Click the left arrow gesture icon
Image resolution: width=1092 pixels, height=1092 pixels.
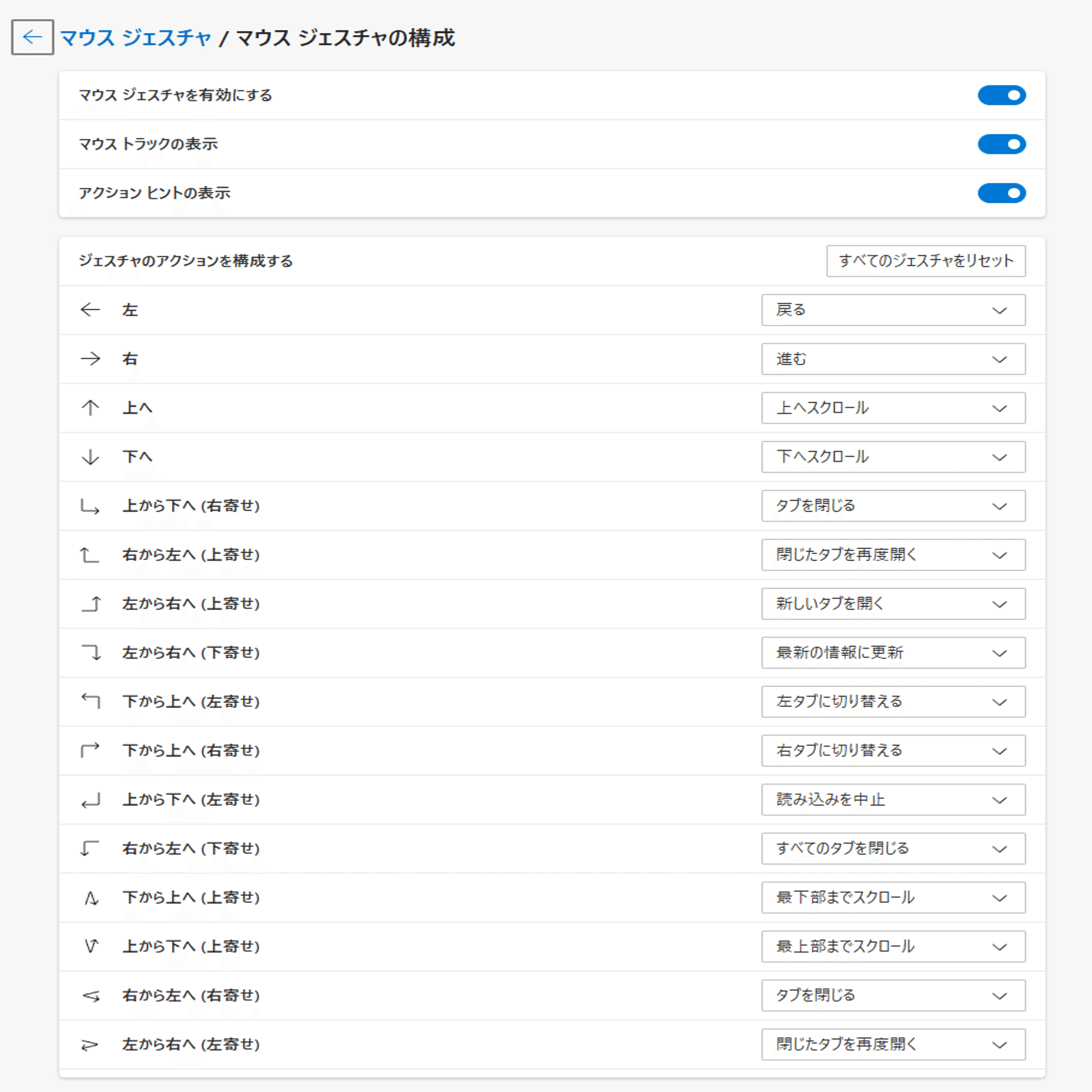90,310
